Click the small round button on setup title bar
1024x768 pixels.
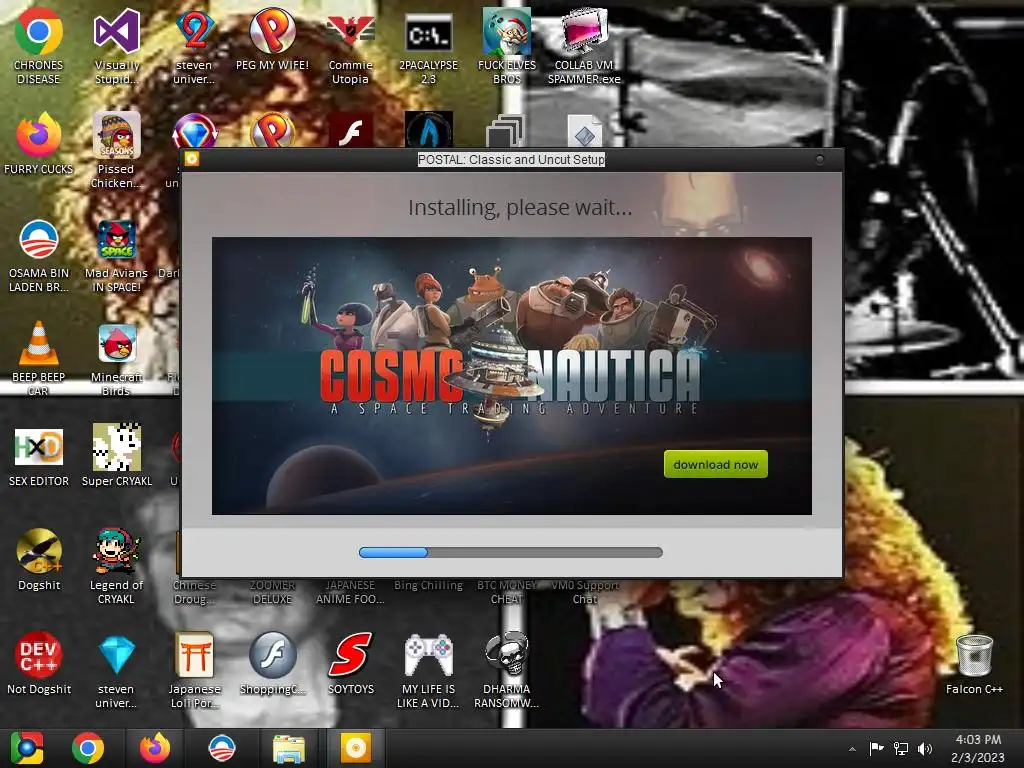(820, 159)
